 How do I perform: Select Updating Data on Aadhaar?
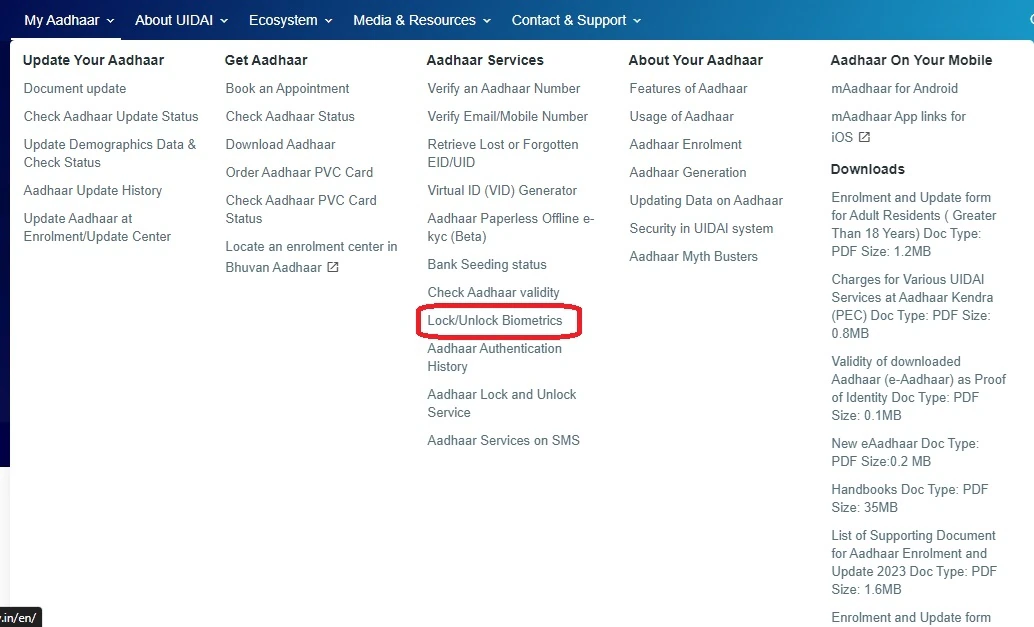[x=706, y=200]
